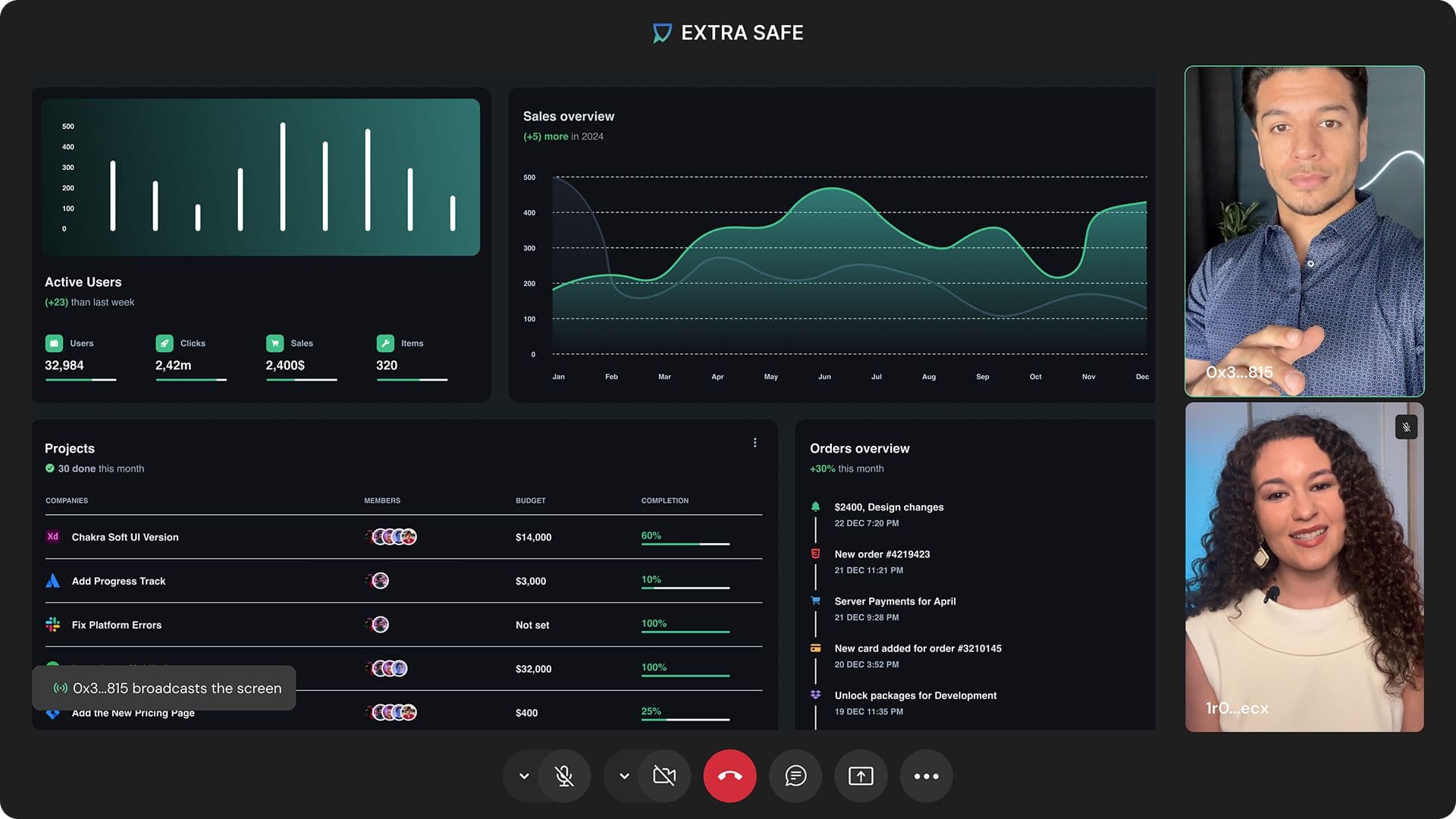Click the muted mic badge on 1r0...ecx video
This screenshot has height=819, width=1456.
(x=1406, y=427)
